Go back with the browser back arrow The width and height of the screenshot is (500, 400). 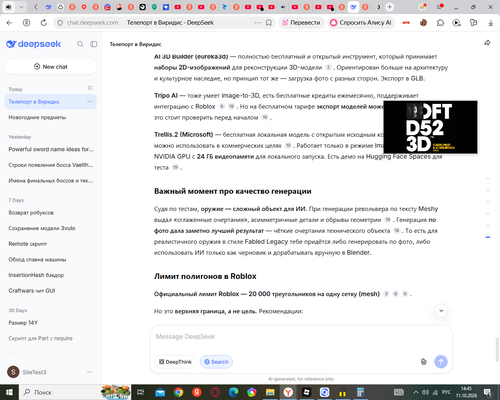point(9,23)
